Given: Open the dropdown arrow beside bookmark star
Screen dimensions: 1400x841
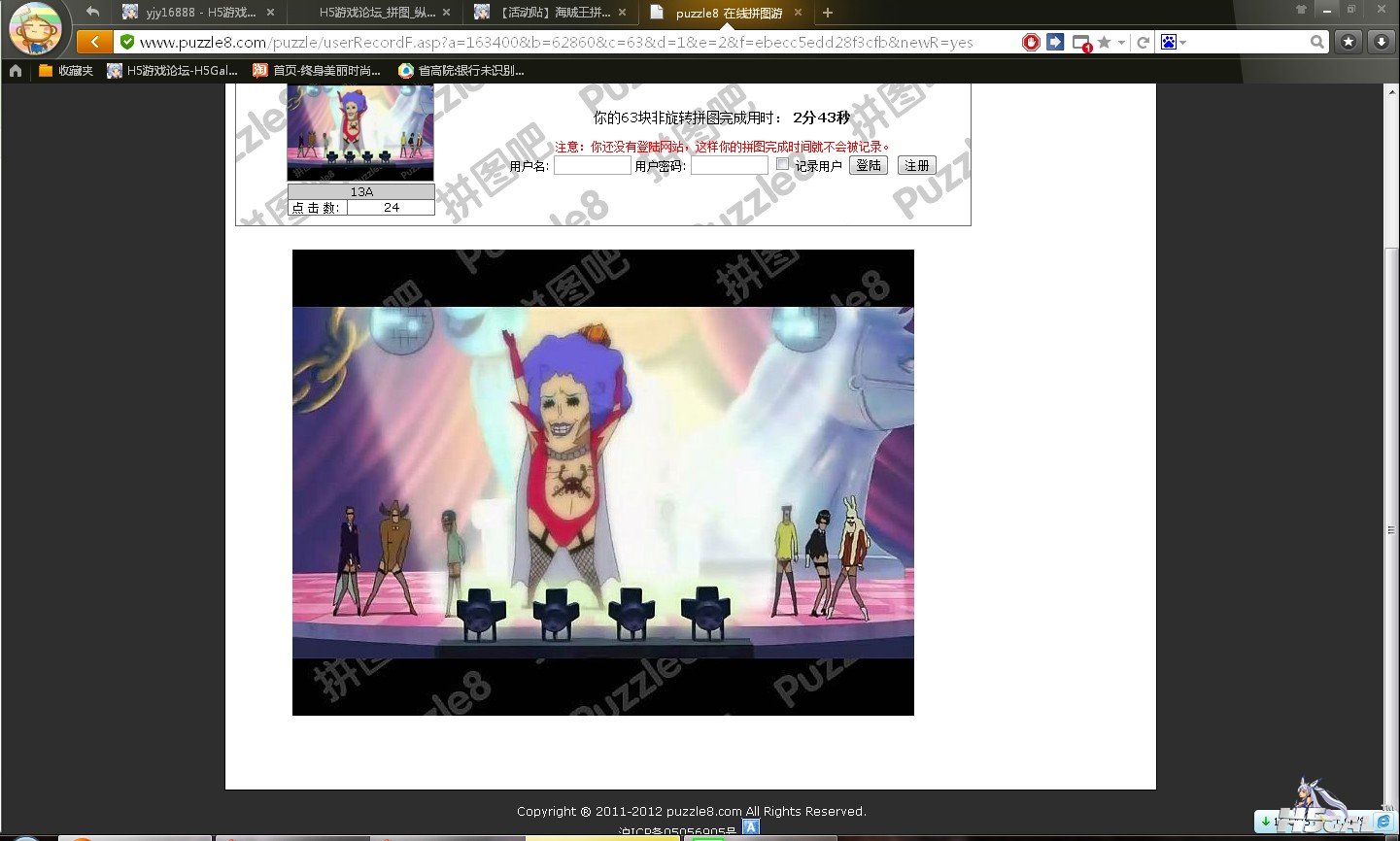Looking at the screenshot, I should tap(1121, 43).
